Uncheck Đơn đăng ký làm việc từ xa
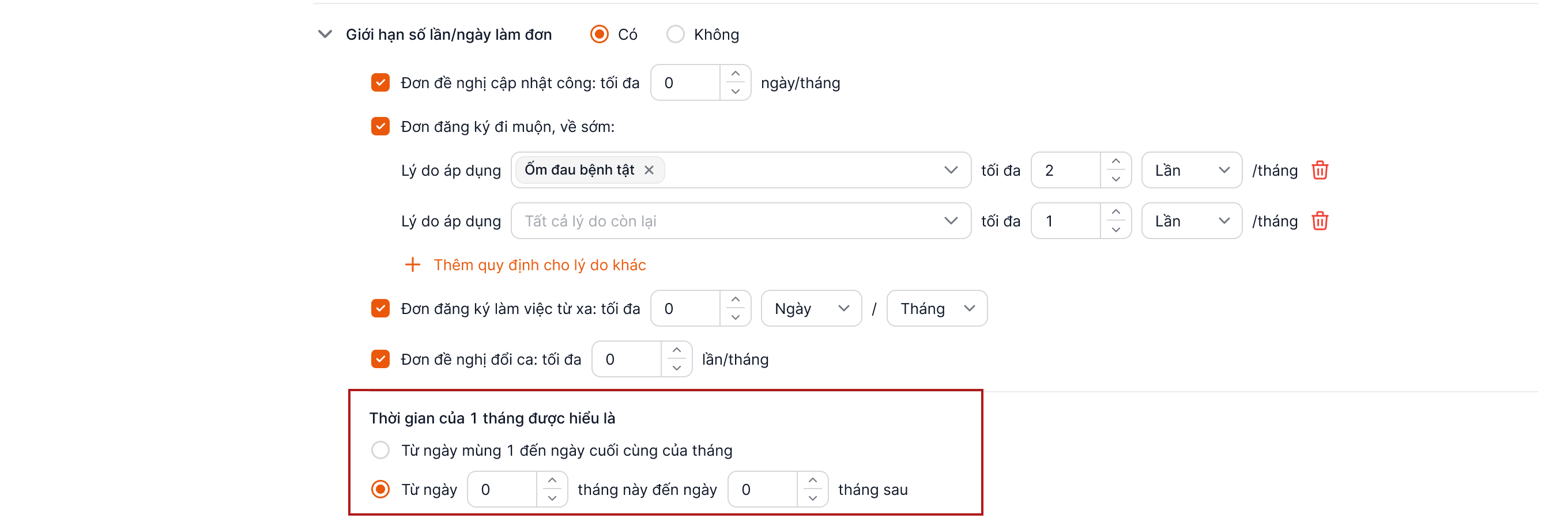1568x526 pixels. coord(380,309)
